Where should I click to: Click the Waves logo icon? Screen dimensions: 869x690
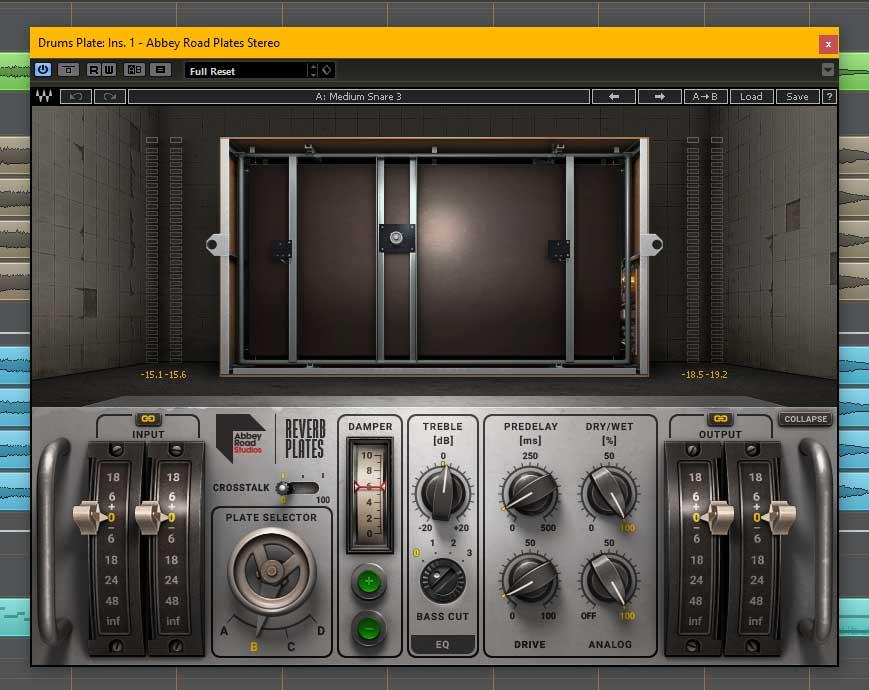(x=44, y=97)
